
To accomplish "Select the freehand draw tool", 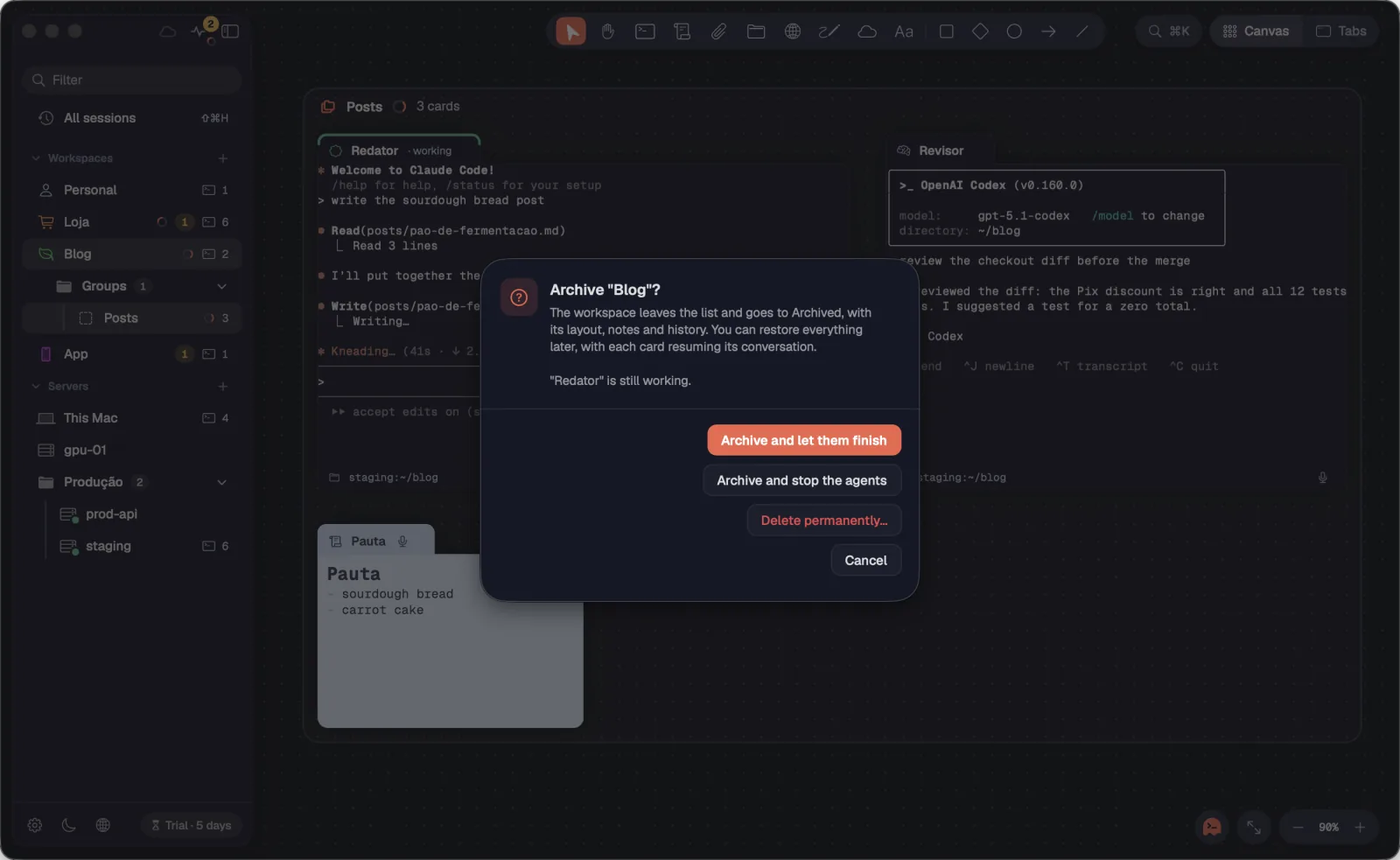I will 829,31.
